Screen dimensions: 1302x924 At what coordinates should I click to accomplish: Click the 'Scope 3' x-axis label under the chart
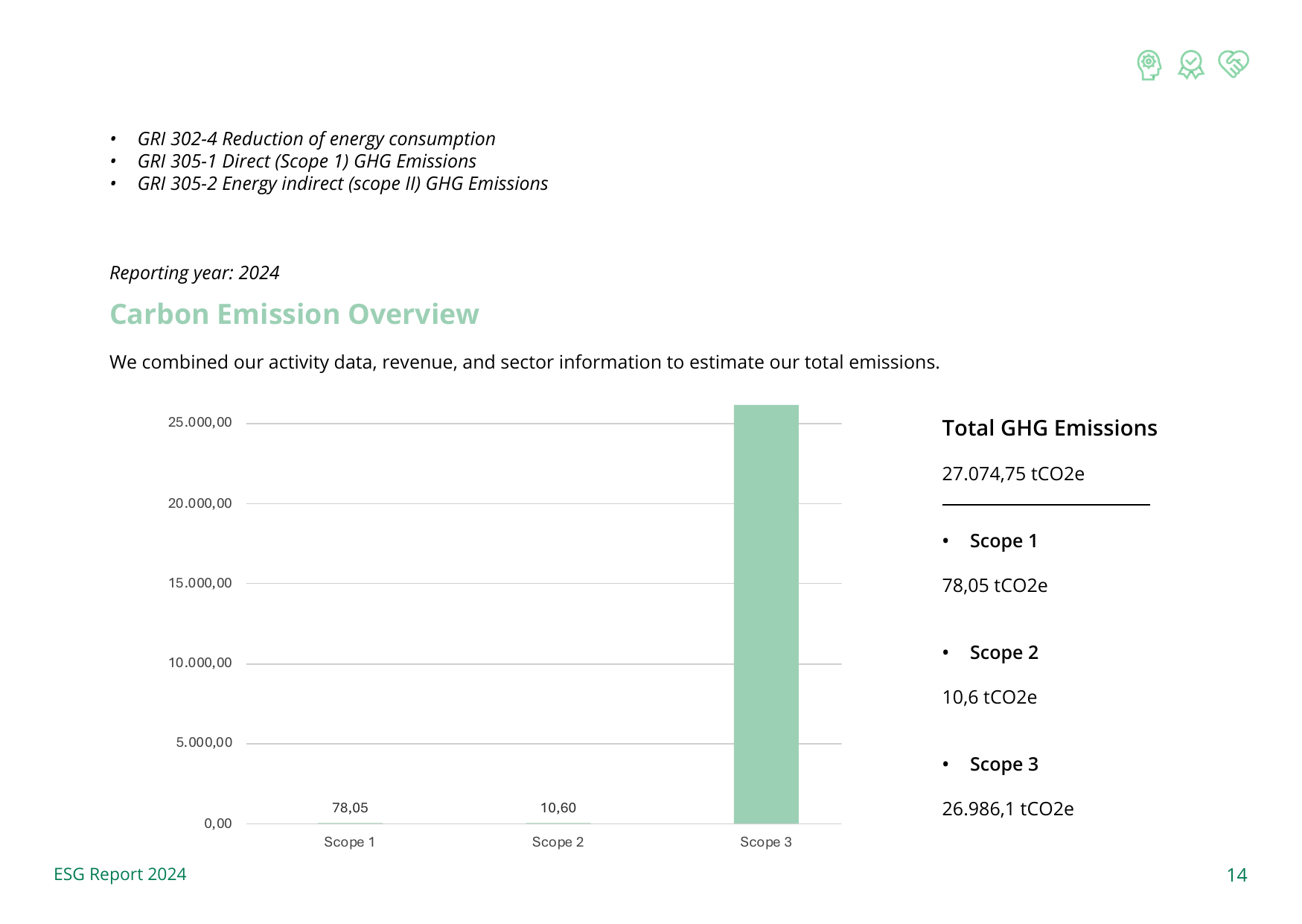766,842
